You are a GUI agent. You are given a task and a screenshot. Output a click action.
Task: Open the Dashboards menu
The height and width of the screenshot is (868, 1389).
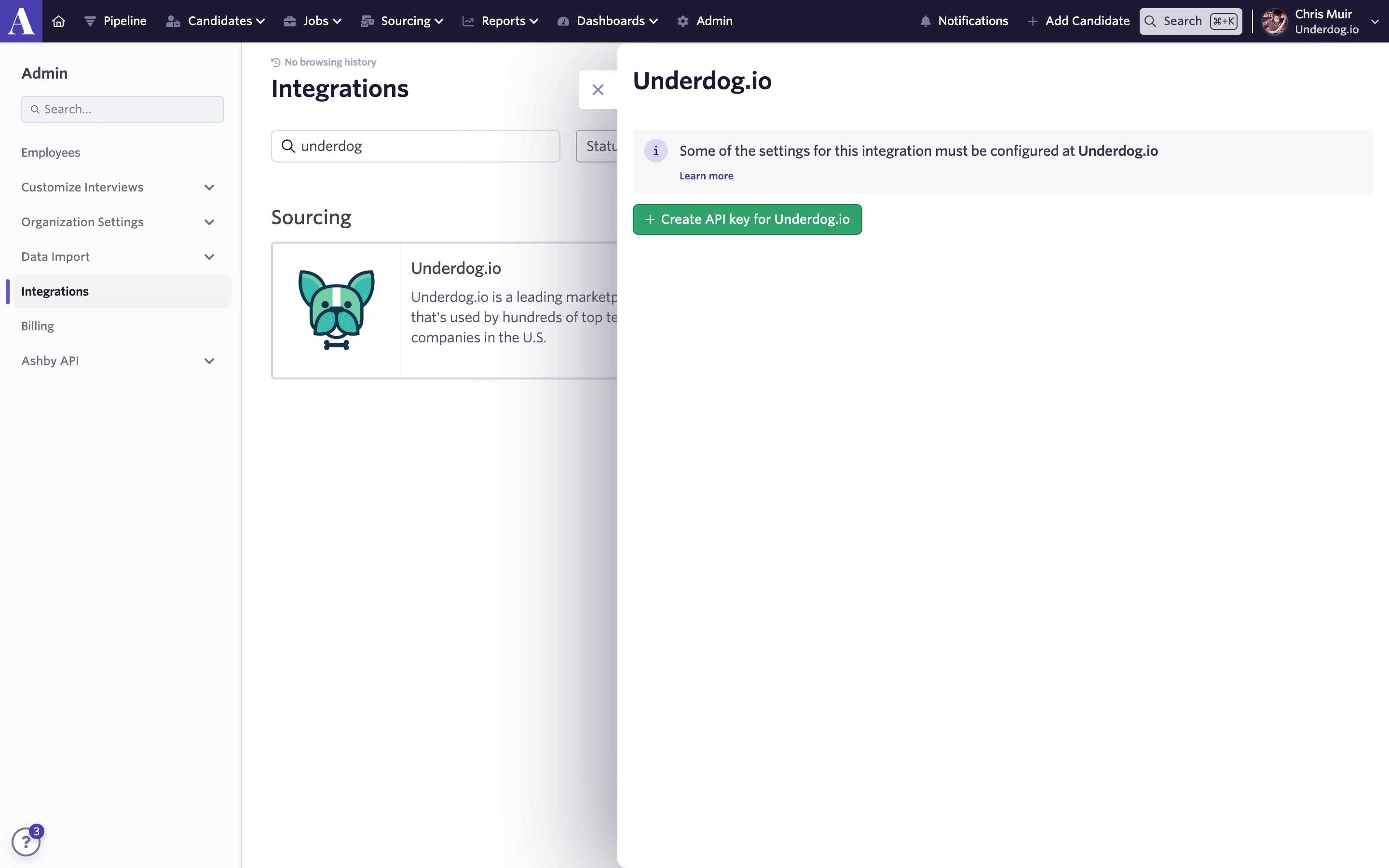click(608, 21)
